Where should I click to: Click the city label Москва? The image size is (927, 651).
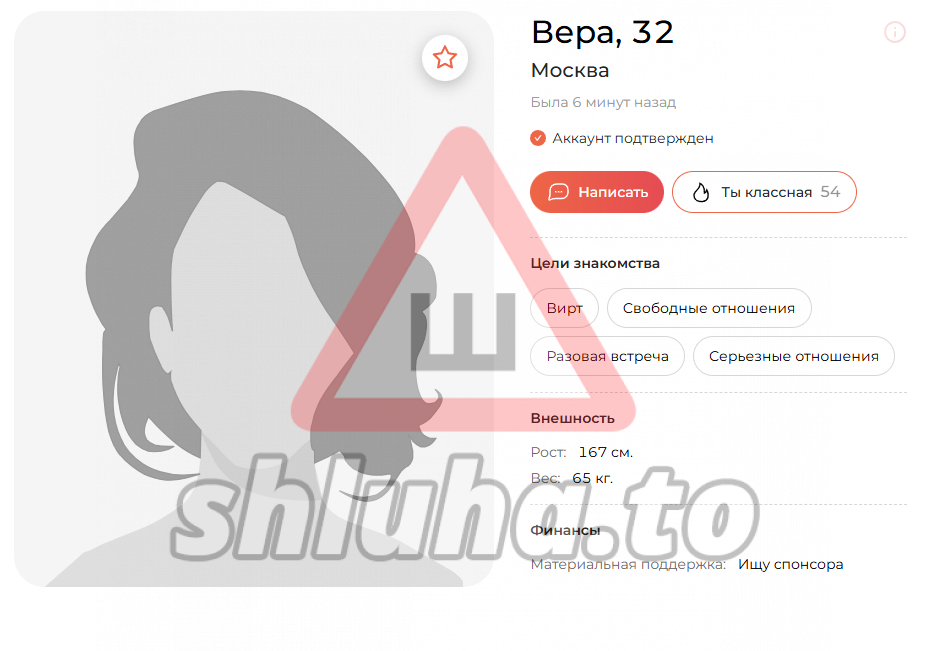(570, 70)
